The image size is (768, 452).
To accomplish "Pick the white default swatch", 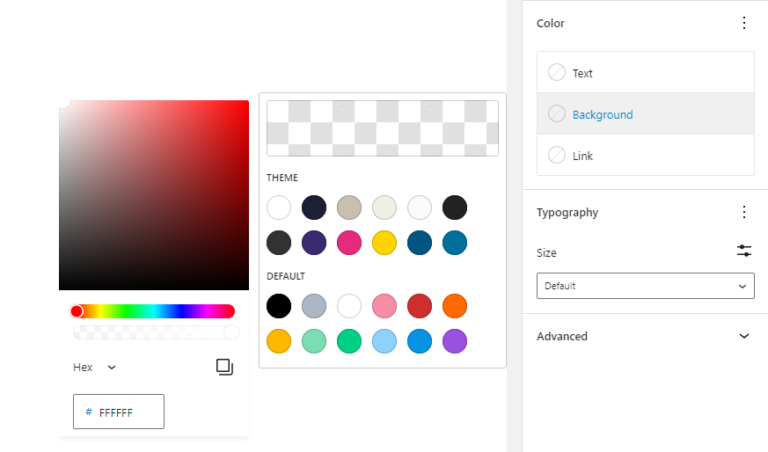I will pos(349,306).
